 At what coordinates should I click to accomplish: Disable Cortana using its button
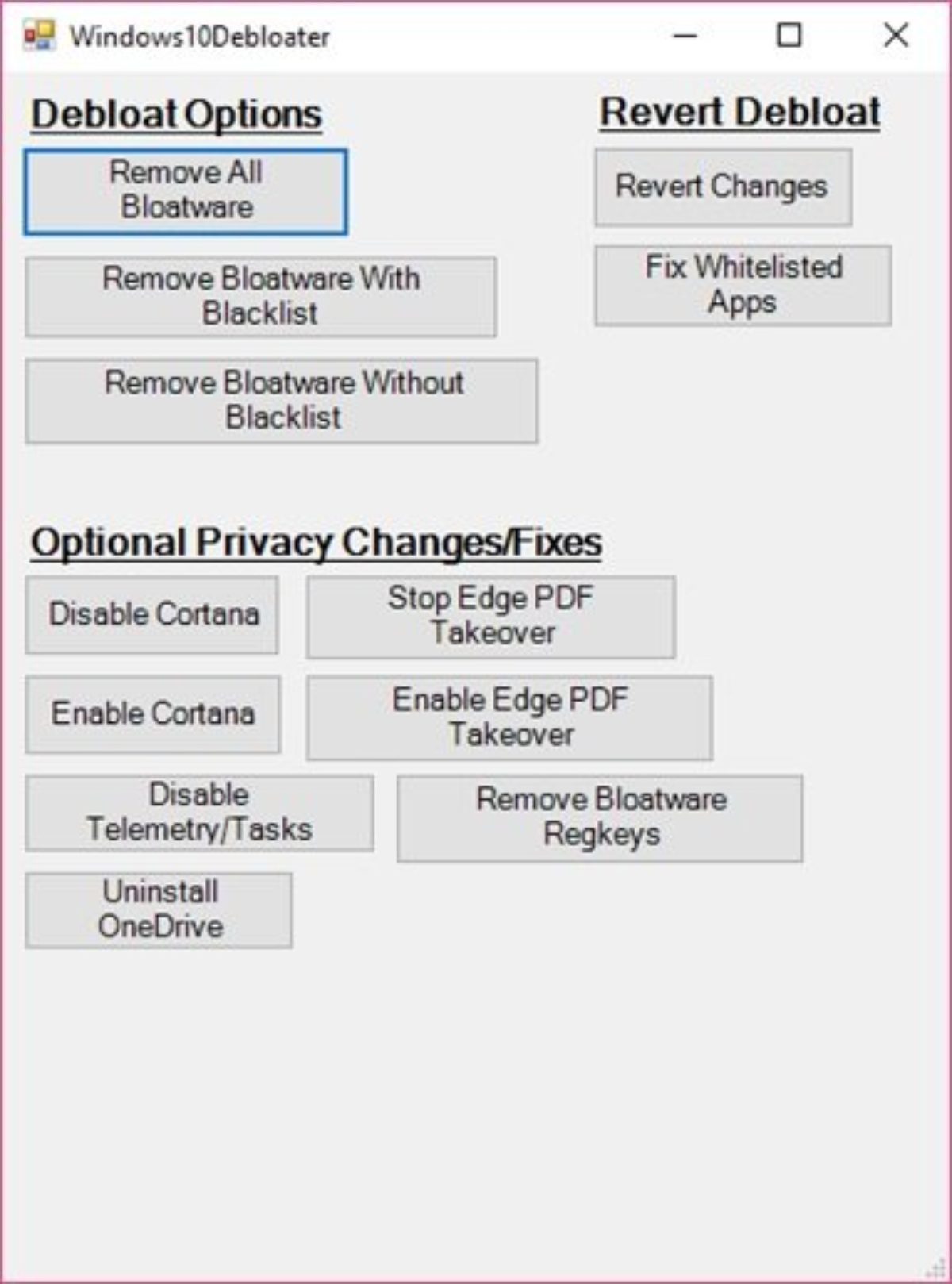[x=152, y=615]
